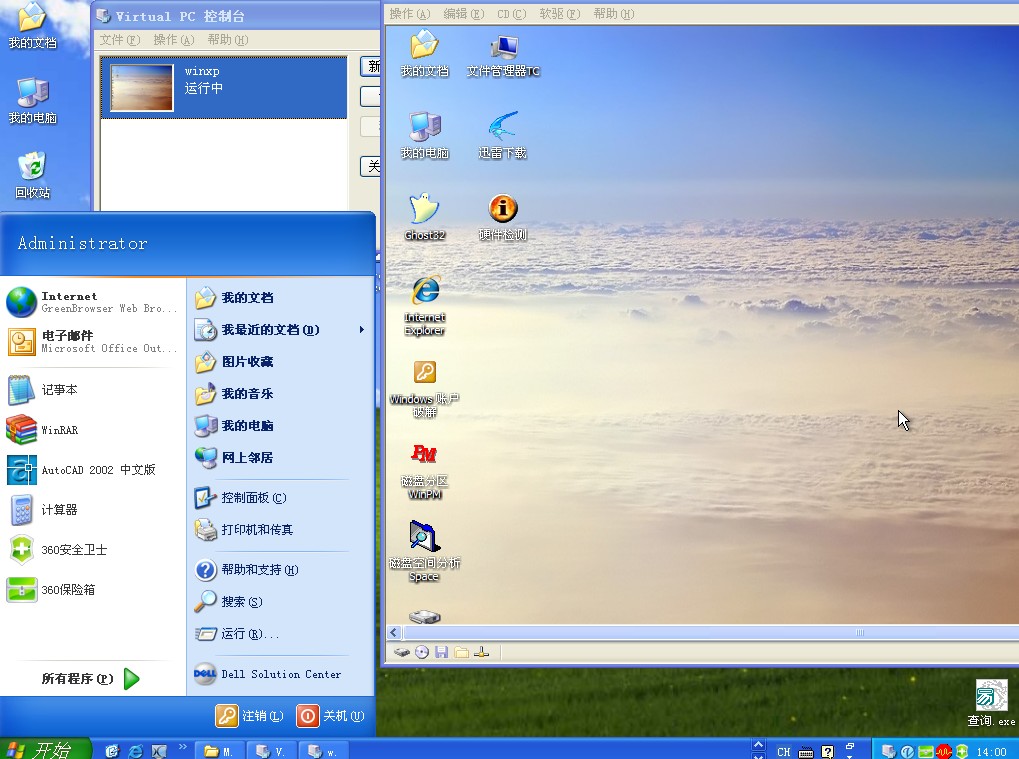Open 帮助 menu in Virtual PC 控制台

tap(227, 40)
